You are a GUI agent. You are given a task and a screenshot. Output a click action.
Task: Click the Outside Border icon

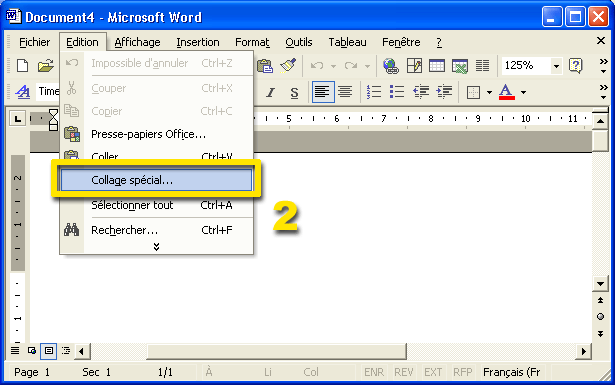click(473, 93)
